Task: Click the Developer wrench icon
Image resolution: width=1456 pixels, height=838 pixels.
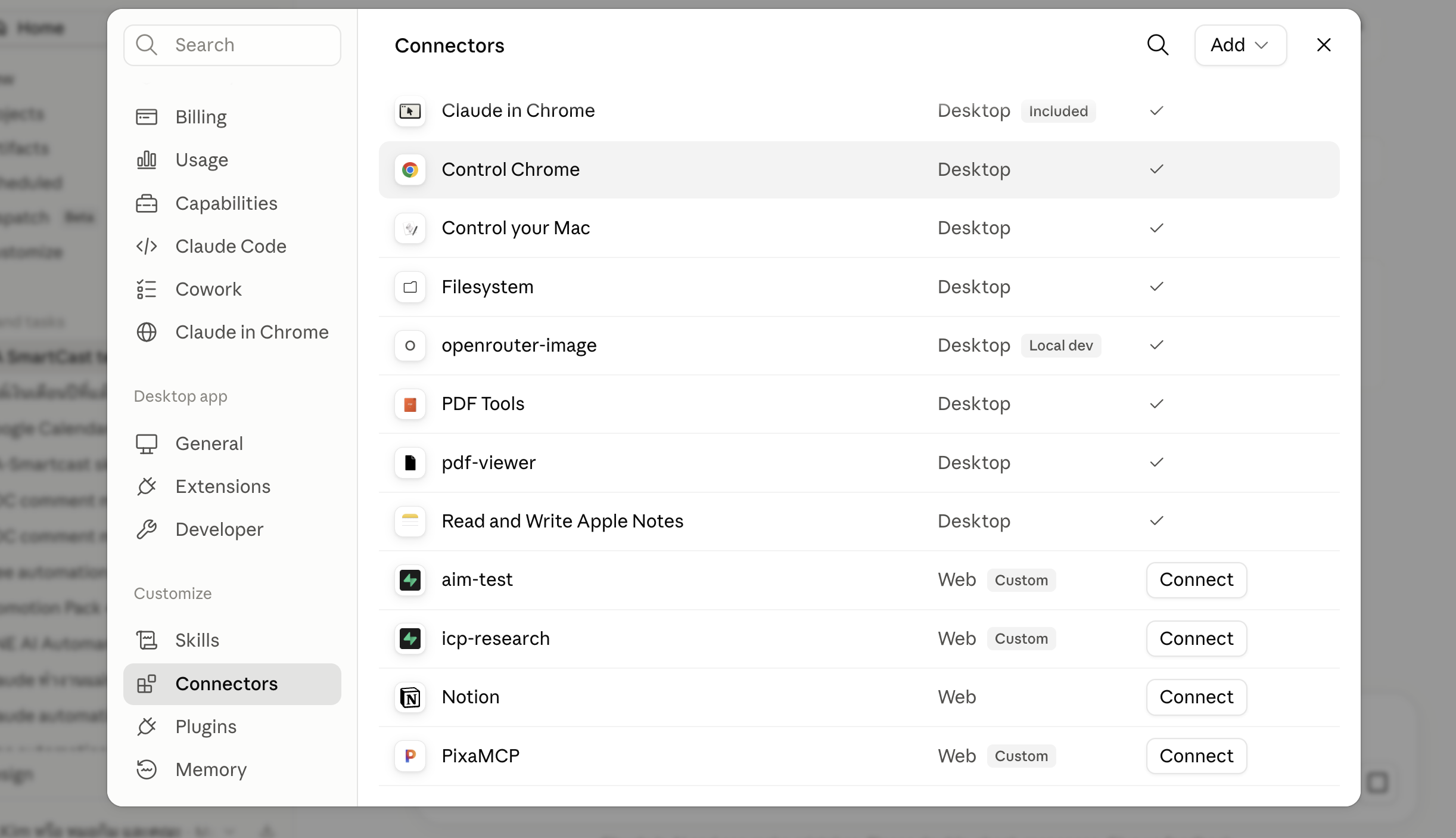Action: tap(147, 529)
